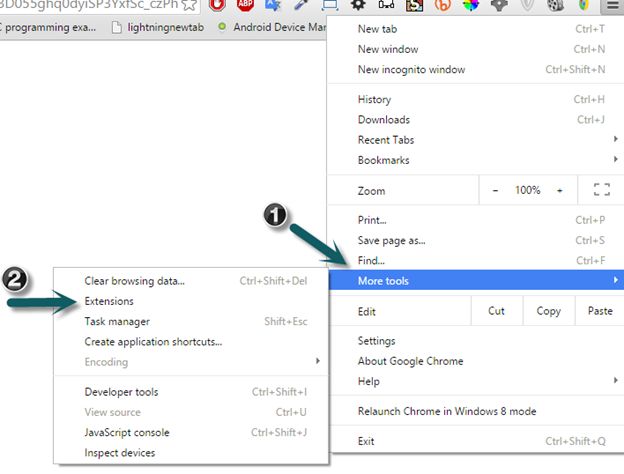Click the Copy button in Edit row
624x474 pixels.
coord(548,311)
